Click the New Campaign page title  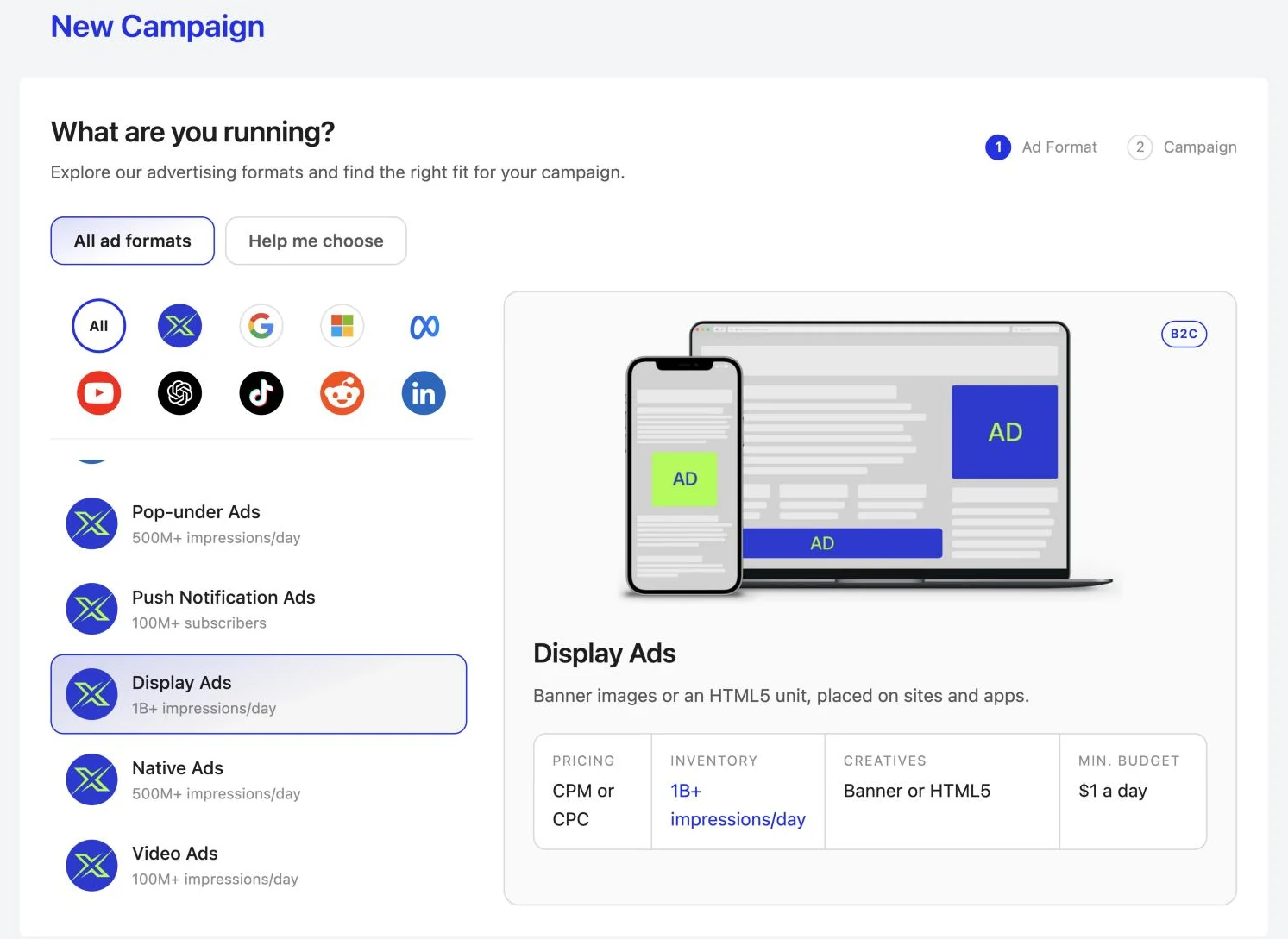158,26
